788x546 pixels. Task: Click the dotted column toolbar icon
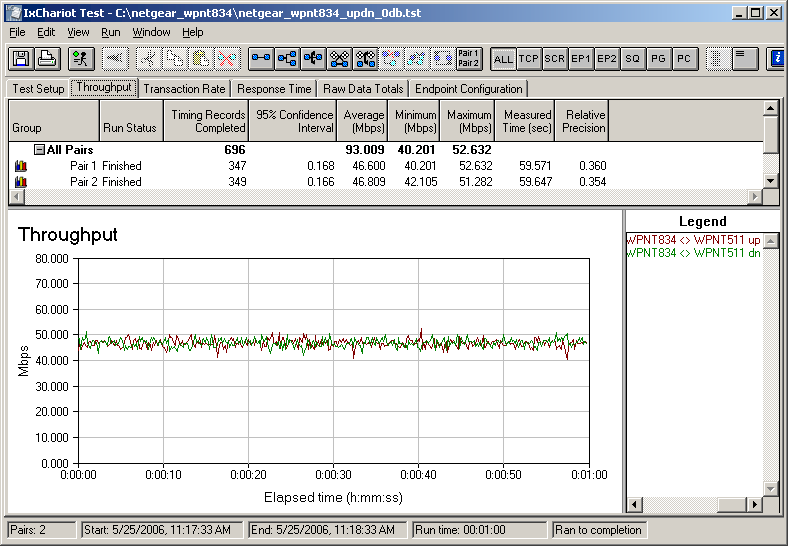719,59
